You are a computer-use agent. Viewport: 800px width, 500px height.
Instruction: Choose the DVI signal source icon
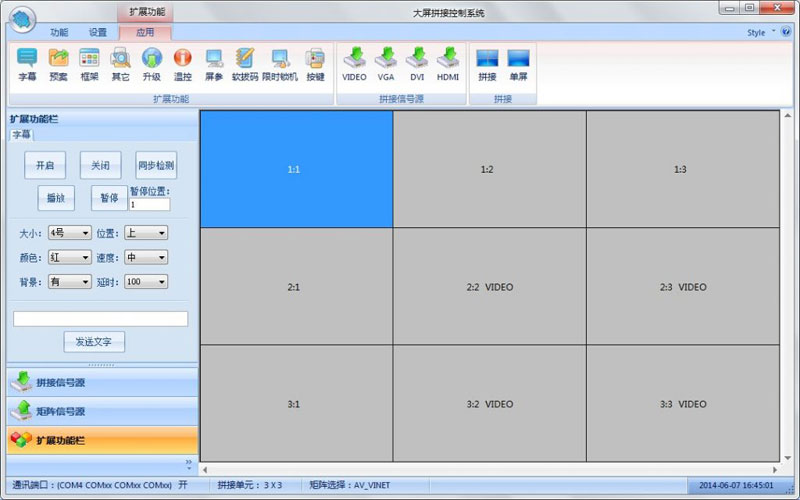pyautogui.click(x=417, y=64)
